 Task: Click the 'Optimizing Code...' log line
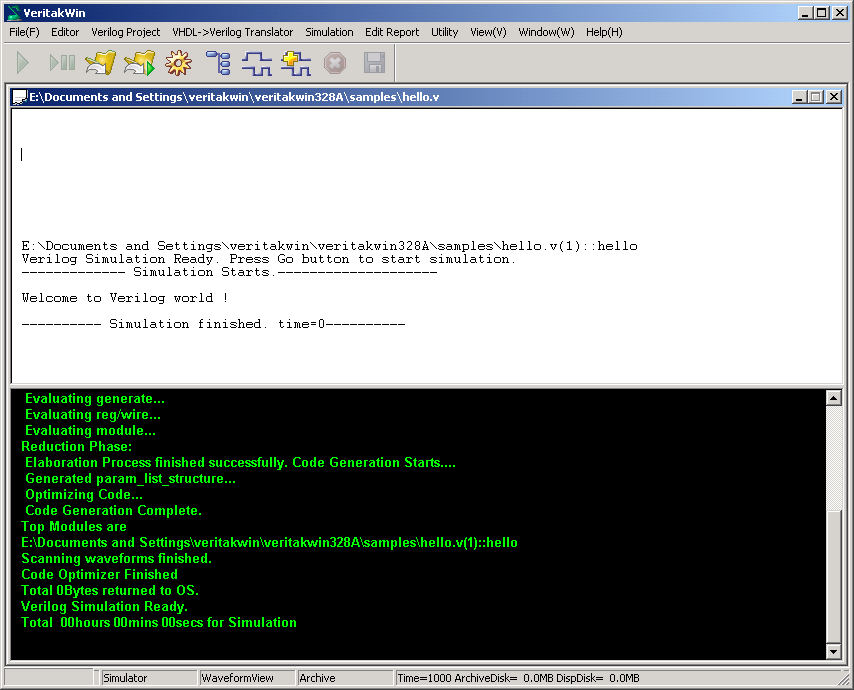[x=84, y=494]
